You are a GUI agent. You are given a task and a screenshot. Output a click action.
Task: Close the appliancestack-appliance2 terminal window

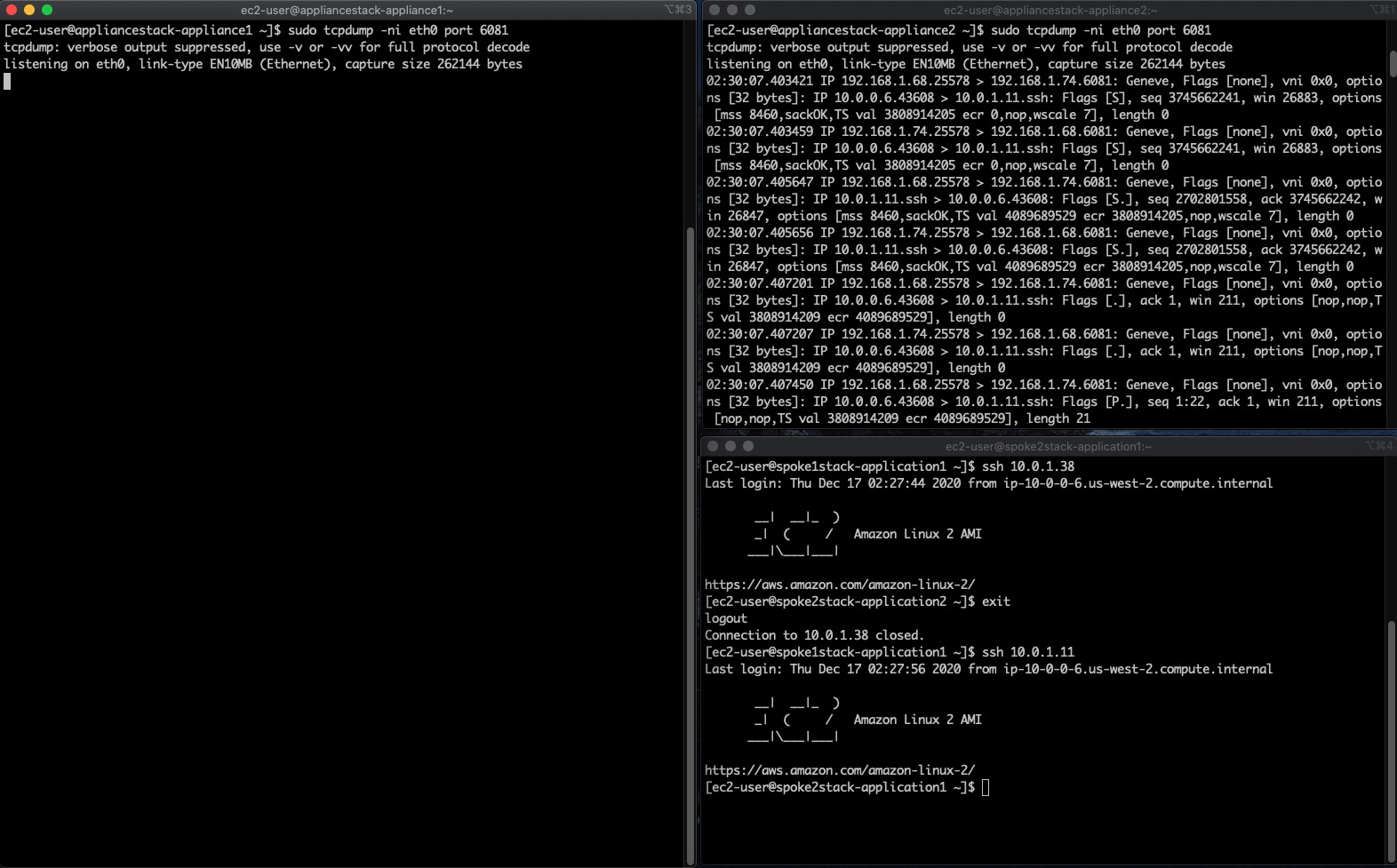(x=714, y=10)
